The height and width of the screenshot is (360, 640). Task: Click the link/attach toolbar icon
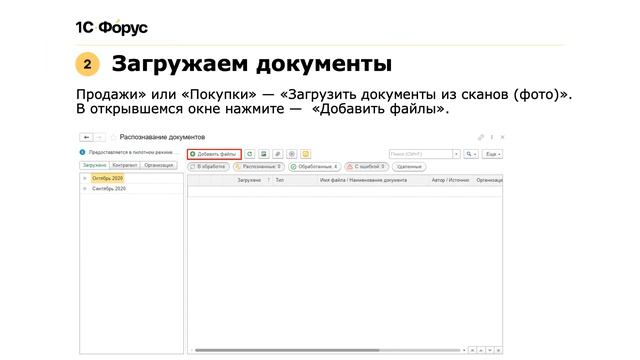(278, 154)
